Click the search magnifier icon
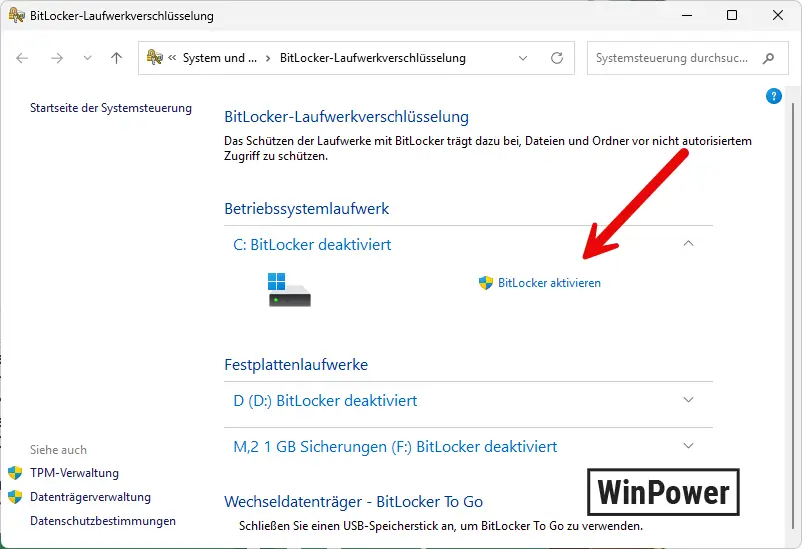 pyautogui.click(x=768, y=58)
